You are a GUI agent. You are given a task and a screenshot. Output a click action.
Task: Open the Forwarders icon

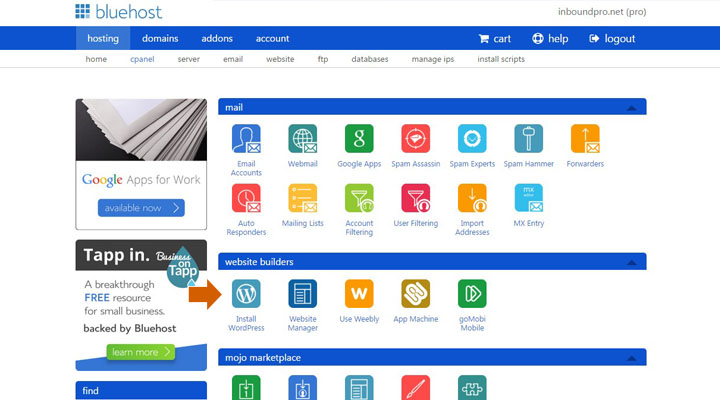(x=585, y=139)
